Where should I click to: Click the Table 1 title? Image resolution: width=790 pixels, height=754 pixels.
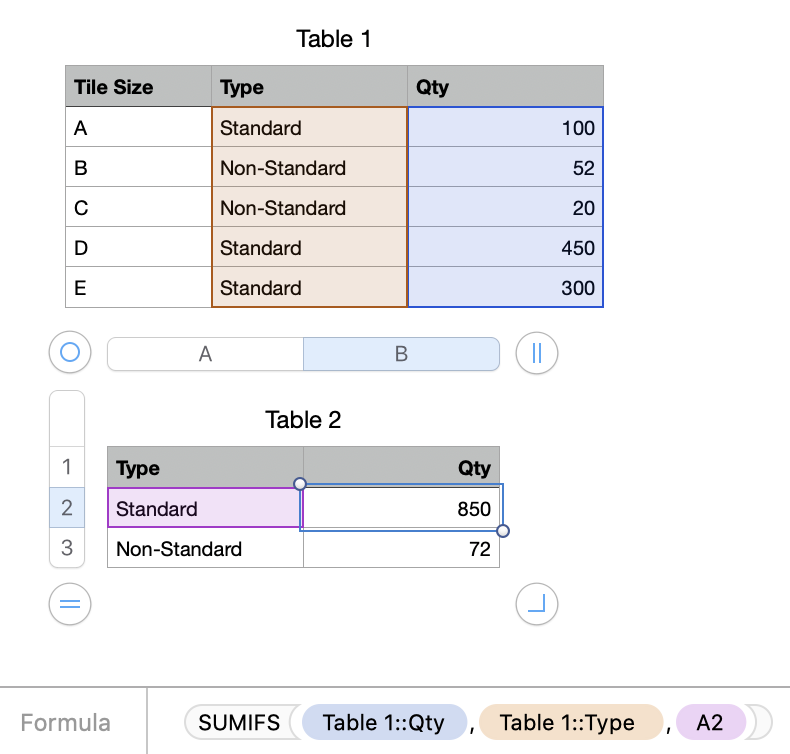334,39
